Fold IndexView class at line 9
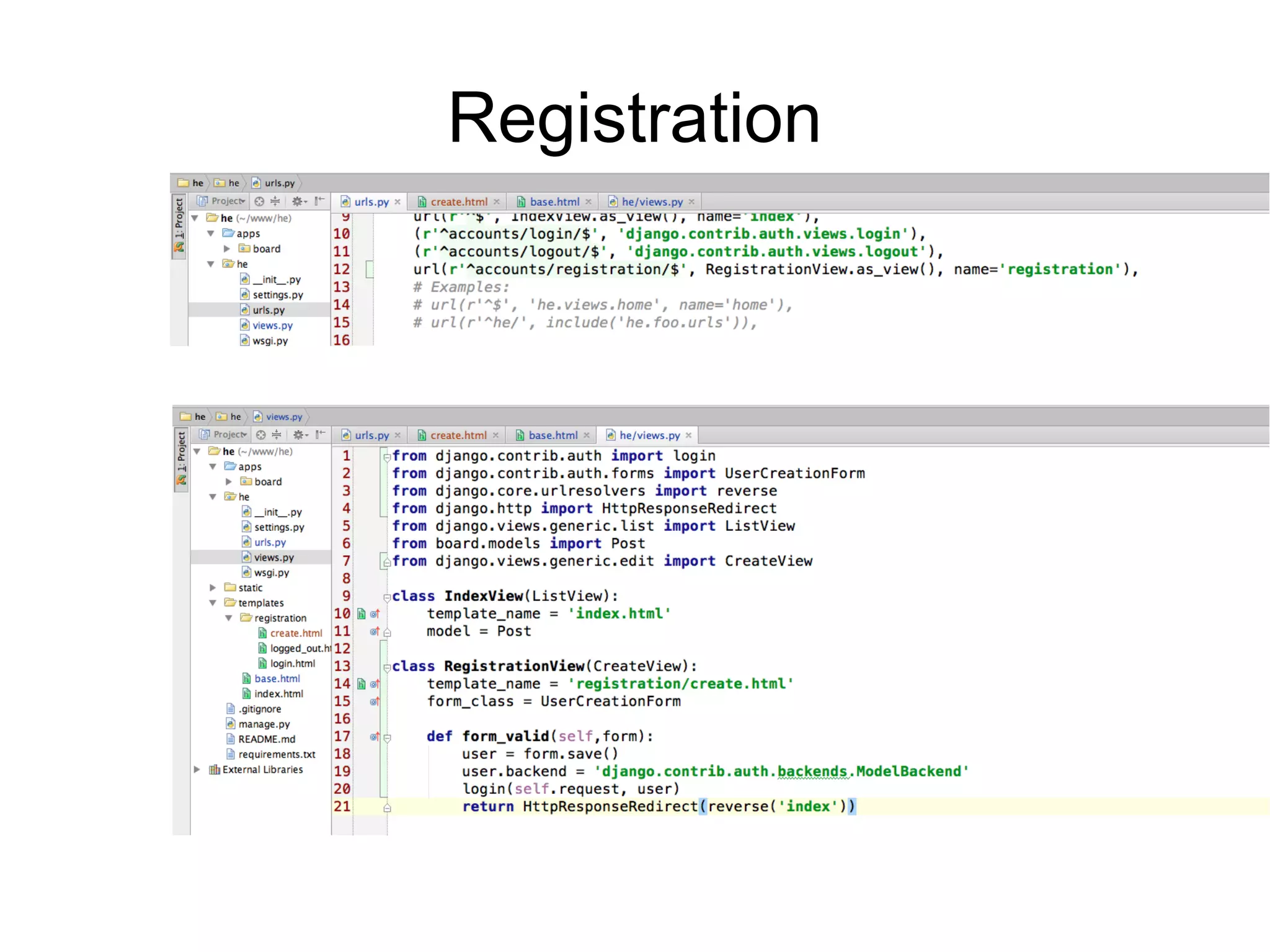 point(387,598)
